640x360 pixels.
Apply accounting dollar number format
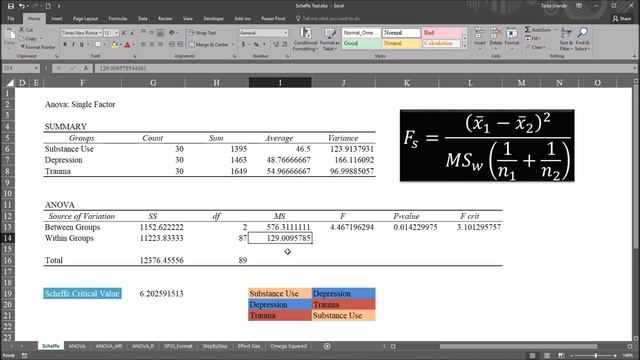coord(244,44)
